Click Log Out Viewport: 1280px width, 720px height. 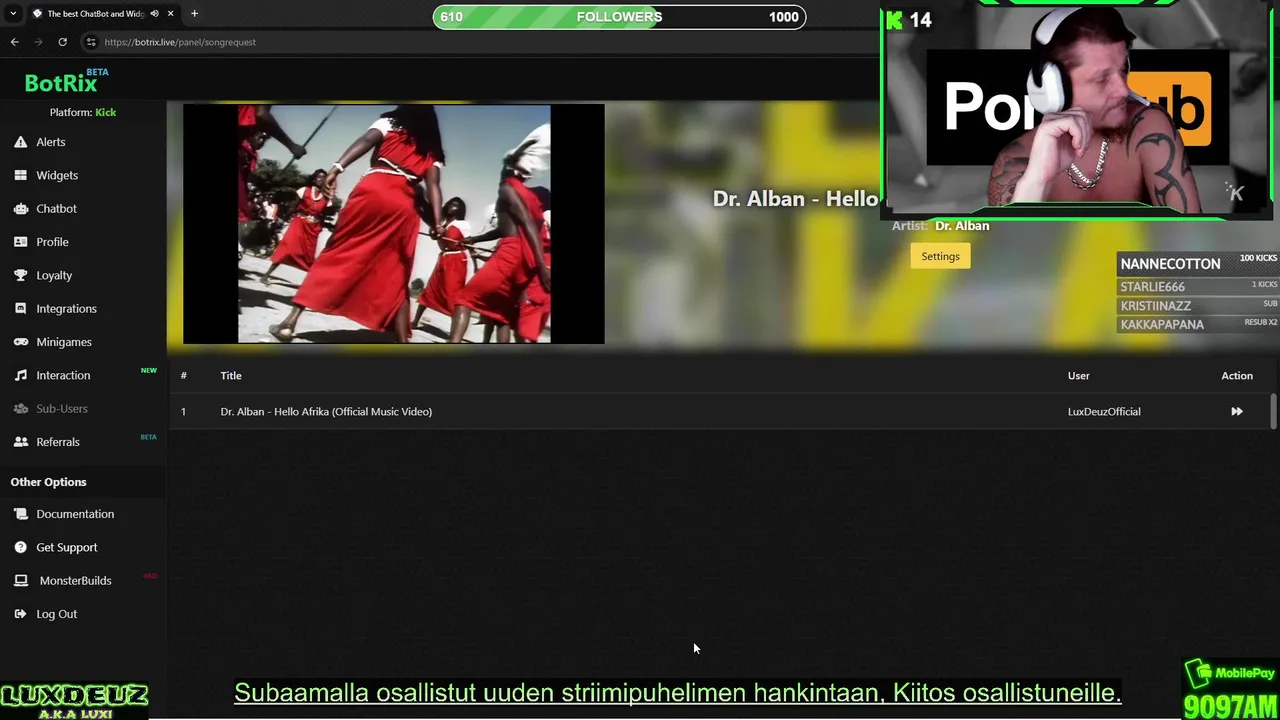tap(56, 614)
